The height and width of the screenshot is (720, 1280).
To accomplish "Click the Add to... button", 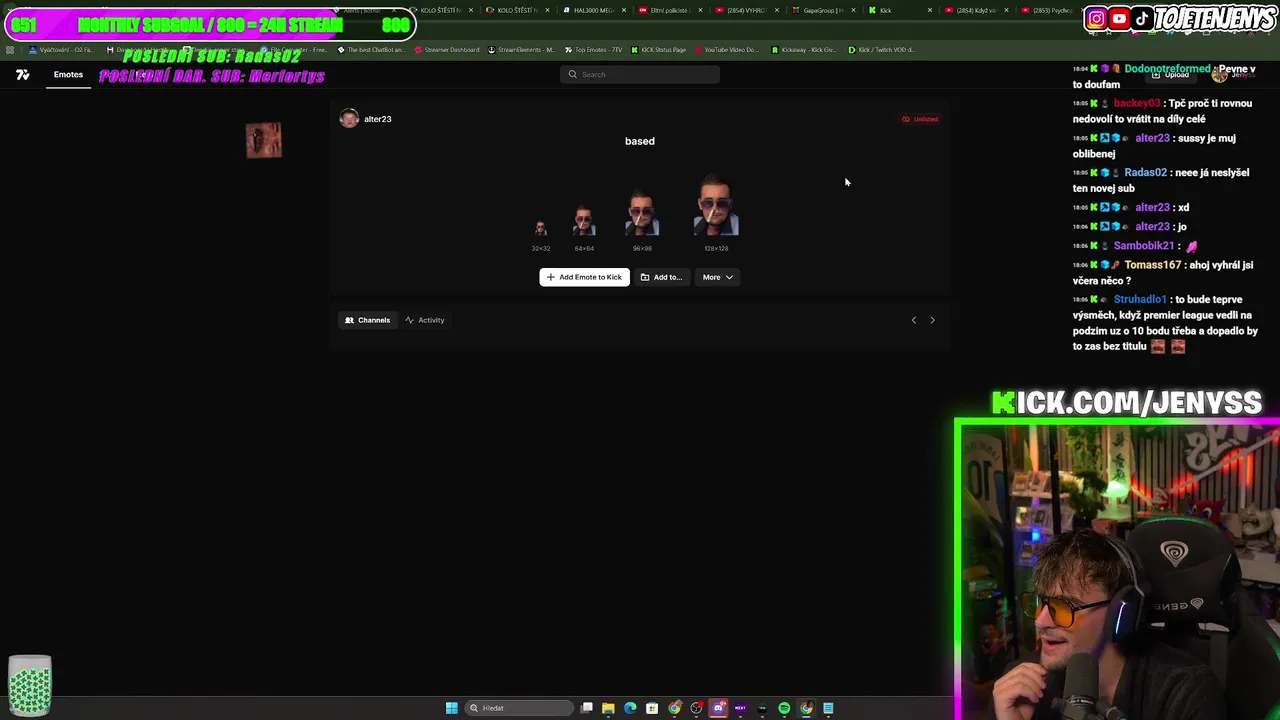I will pos(661,277).
